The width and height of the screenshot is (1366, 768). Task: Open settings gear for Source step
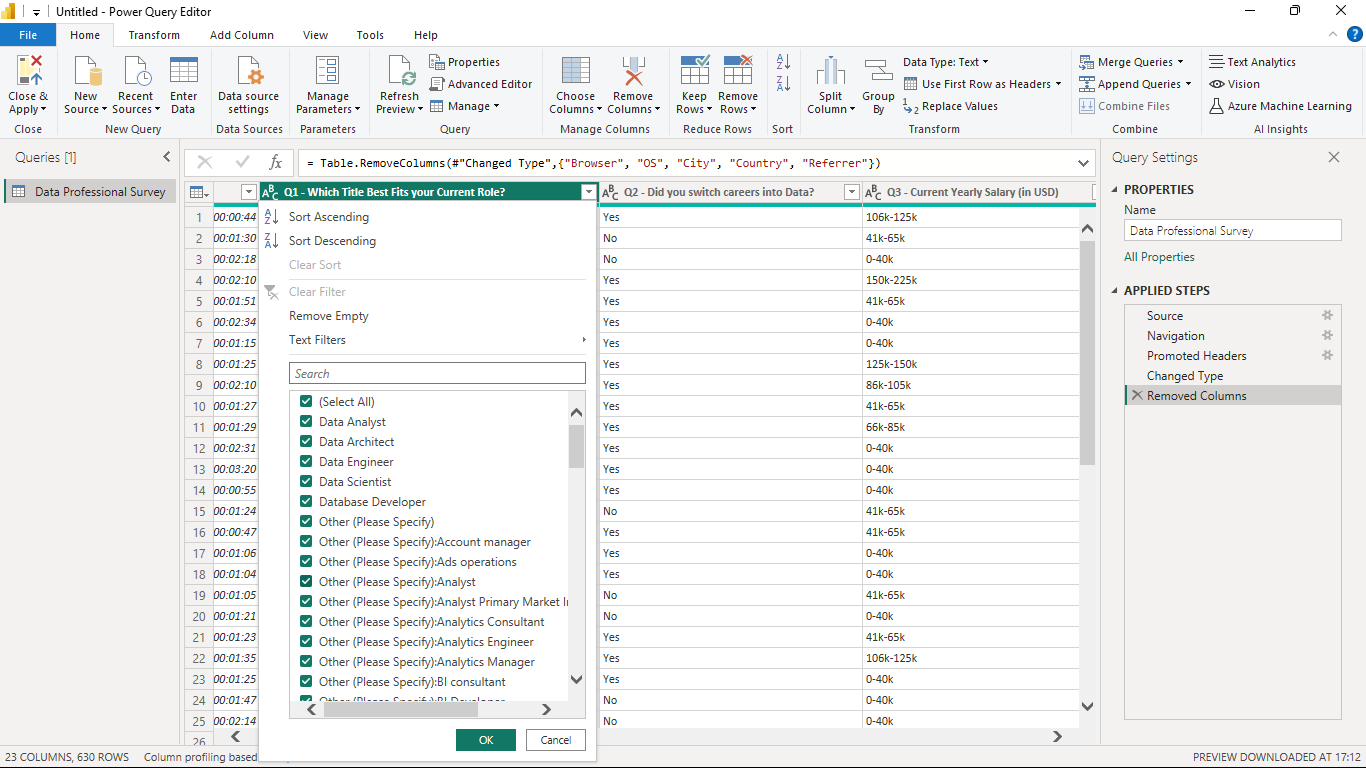click(1328, 316)
